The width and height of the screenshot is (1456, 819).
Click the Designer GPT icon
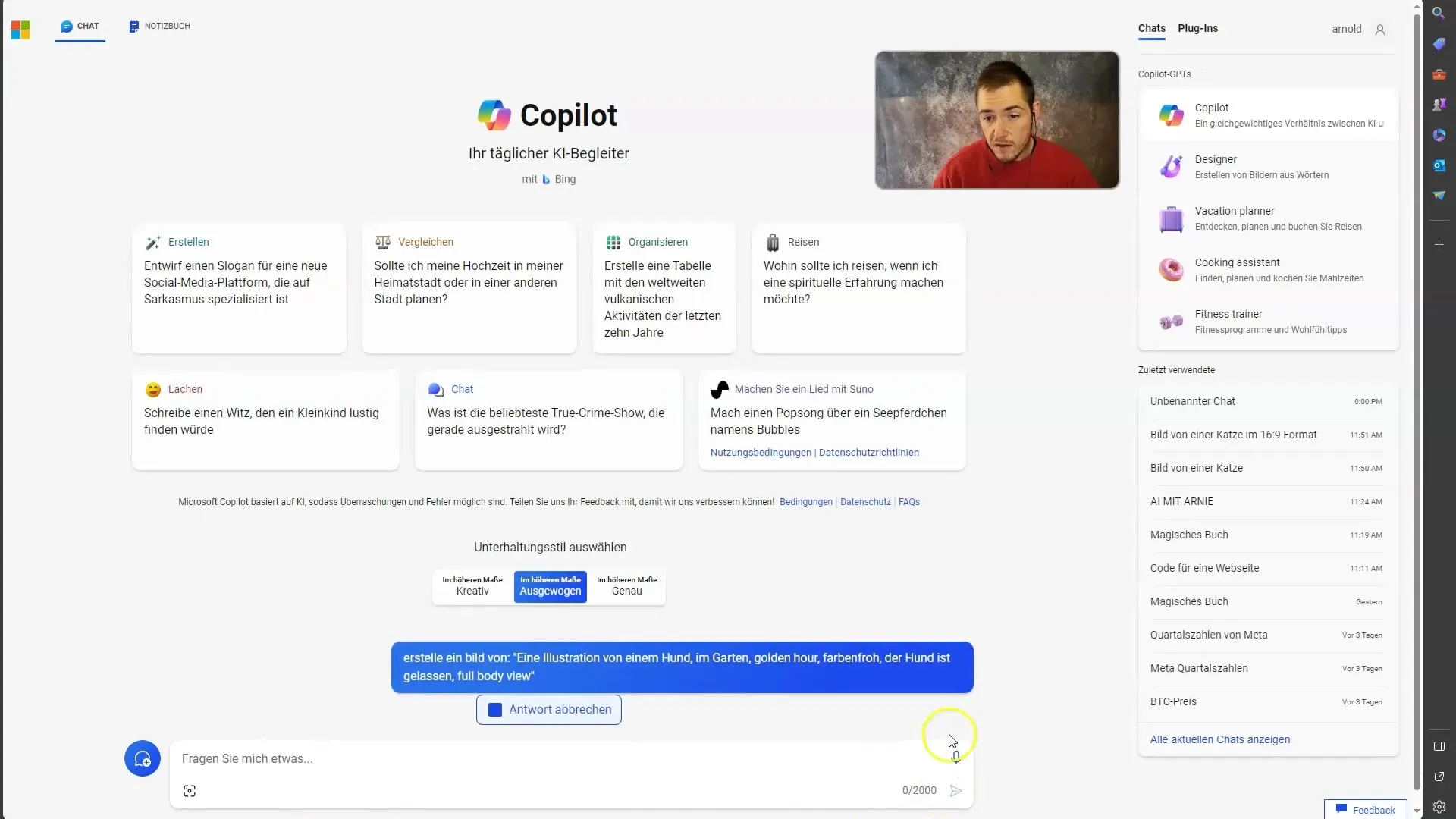1170,167
